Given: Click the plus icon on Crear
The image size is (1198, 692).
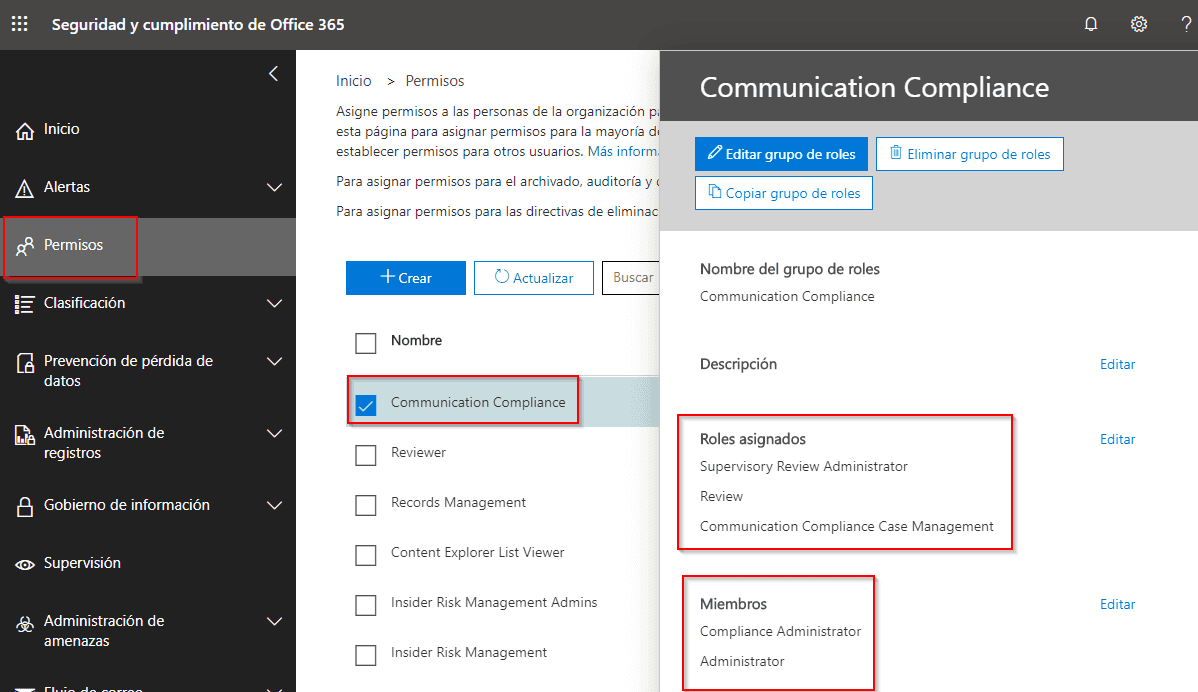Looking at the screenshot, I should pos(387,276).
